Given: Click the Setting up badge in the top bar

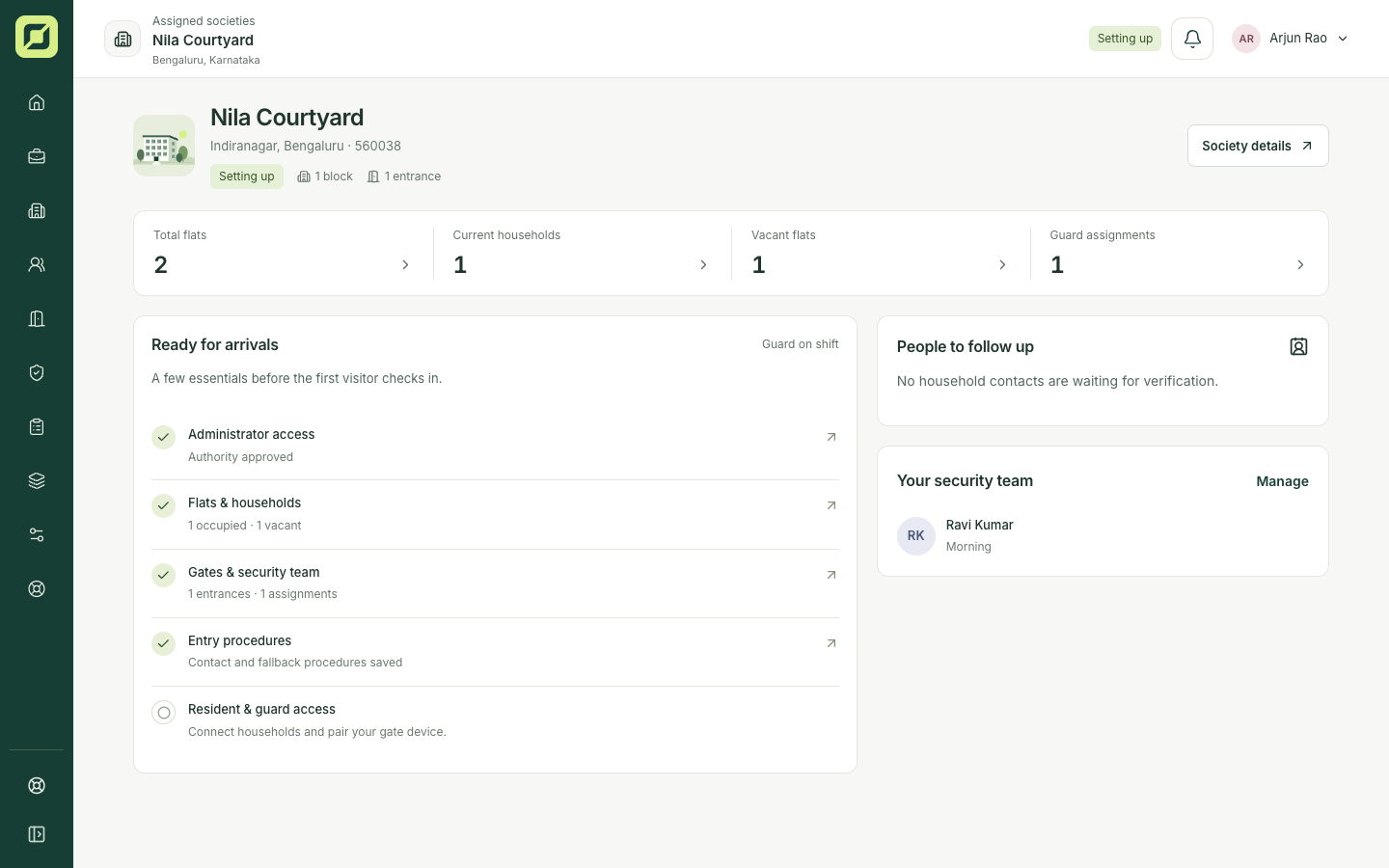Looking at the screenshot, I should click(x=1125, y=39).
